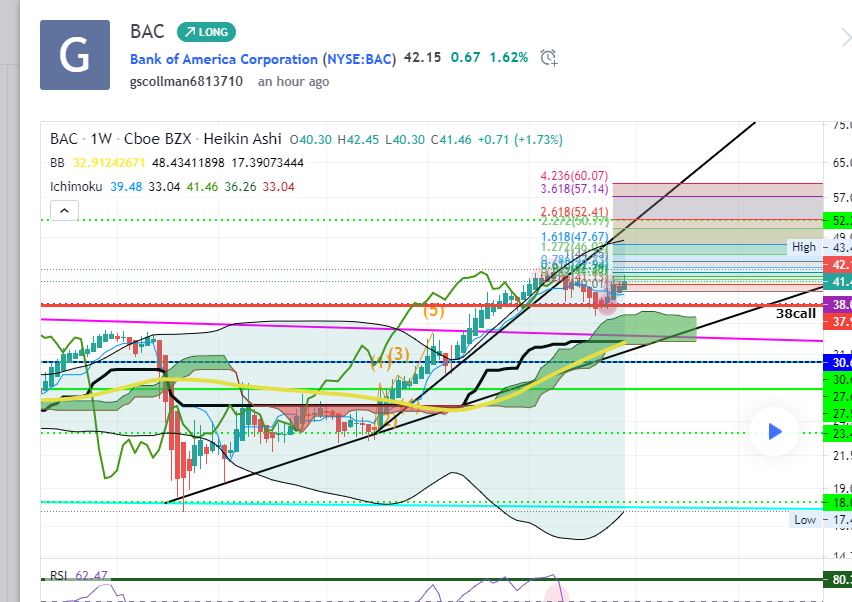
Task: Click the orange (5) wave label
Action: point(433,311)
